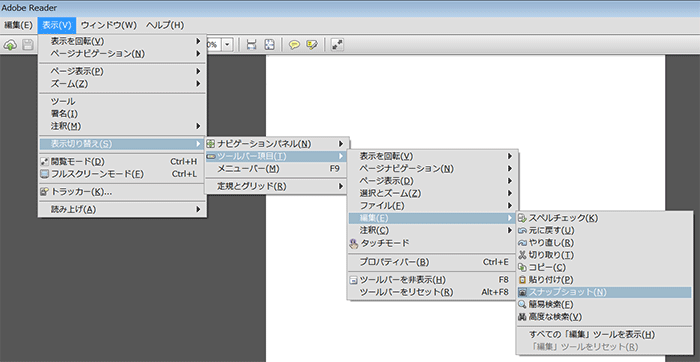Click the fit width scrolling icon
700x362 pixels.
pos(251,45)
